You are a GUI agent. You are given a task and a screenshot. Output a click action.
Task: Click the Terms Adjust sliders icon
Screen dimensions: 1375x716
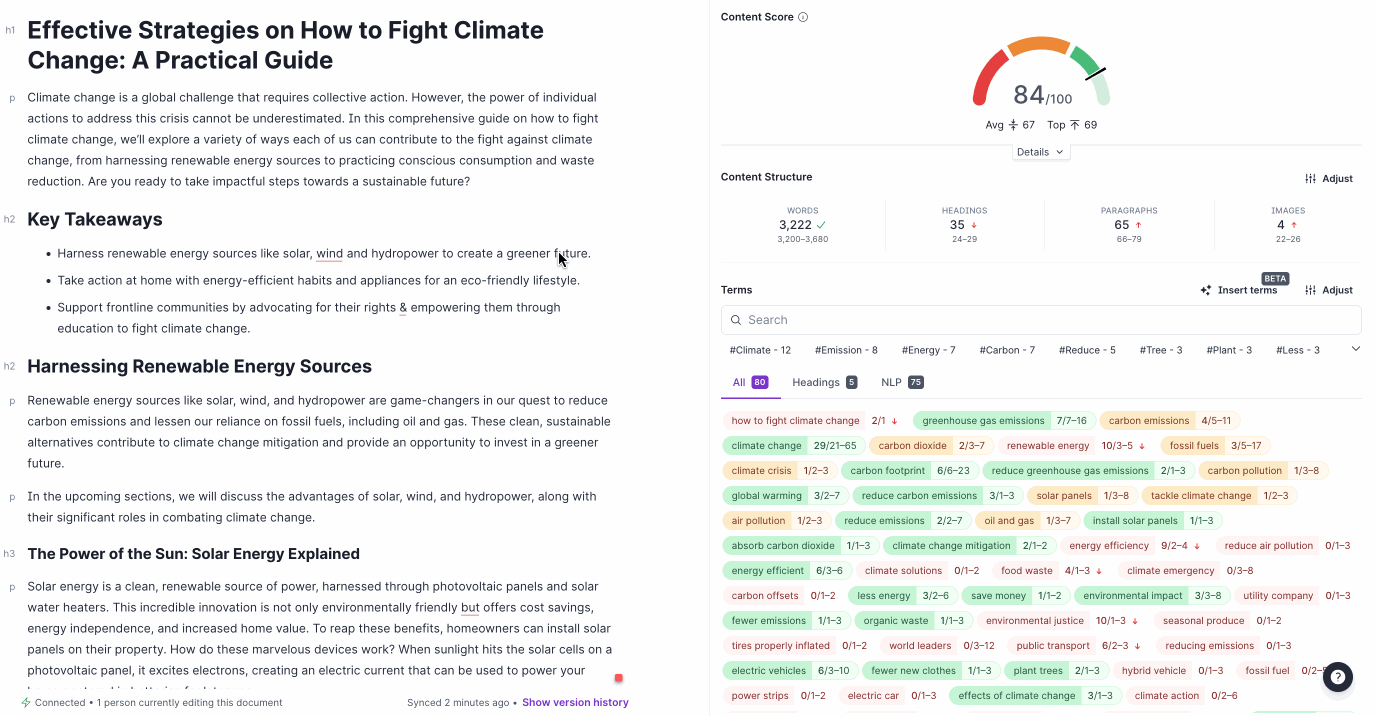(1310, 291)
